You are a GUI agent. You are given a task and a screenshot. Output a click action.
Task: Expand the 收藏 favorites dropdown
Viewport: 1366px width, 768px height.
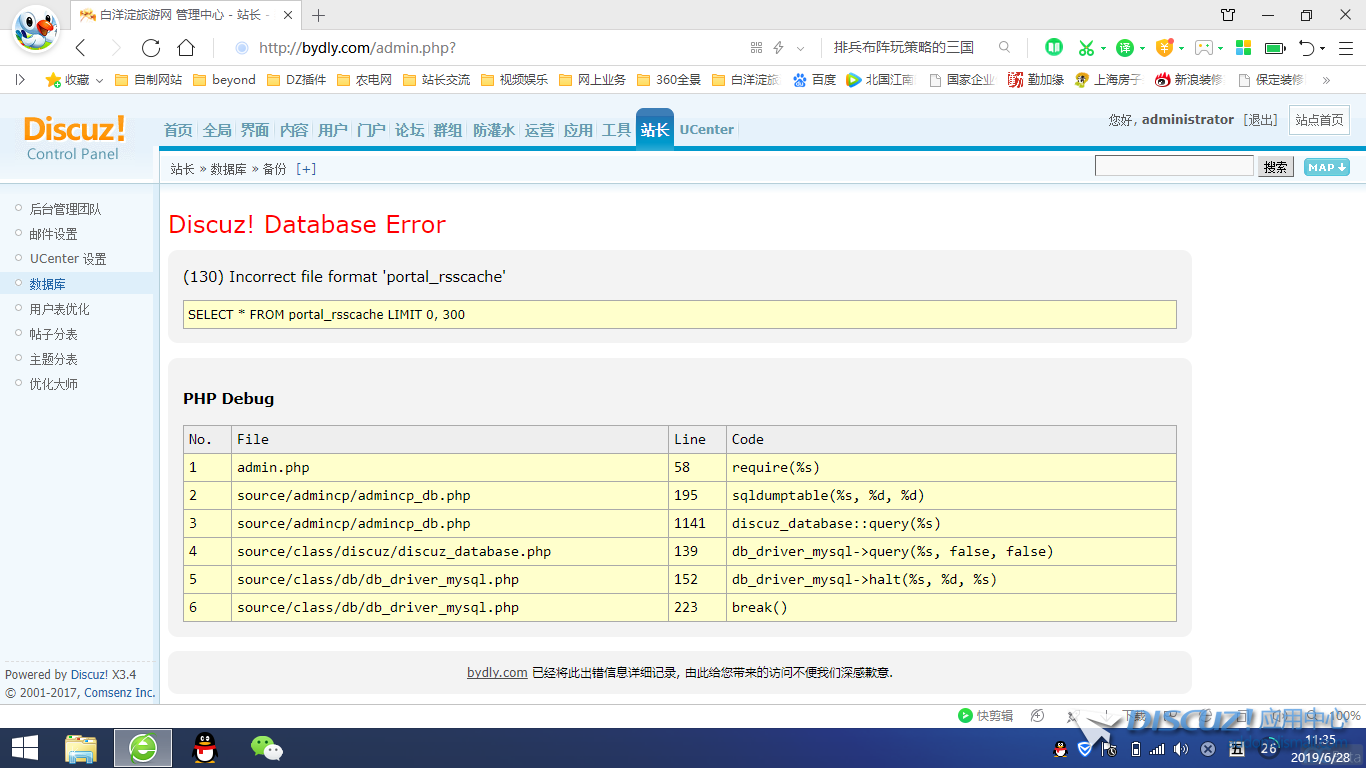pos(99,80)
